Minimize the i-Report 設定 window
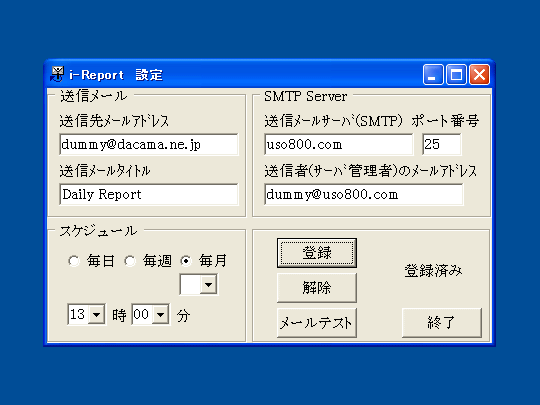Viewport: 540px width, 405px height. pyautogui.click(x=433, y=74)
